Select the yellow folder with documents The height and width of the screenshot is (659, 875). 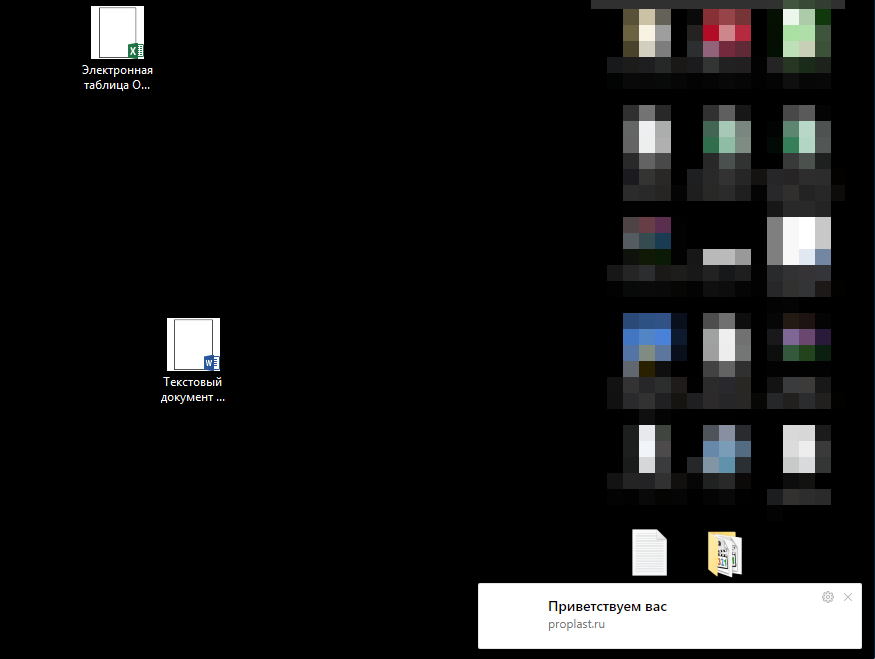(725, 554)
